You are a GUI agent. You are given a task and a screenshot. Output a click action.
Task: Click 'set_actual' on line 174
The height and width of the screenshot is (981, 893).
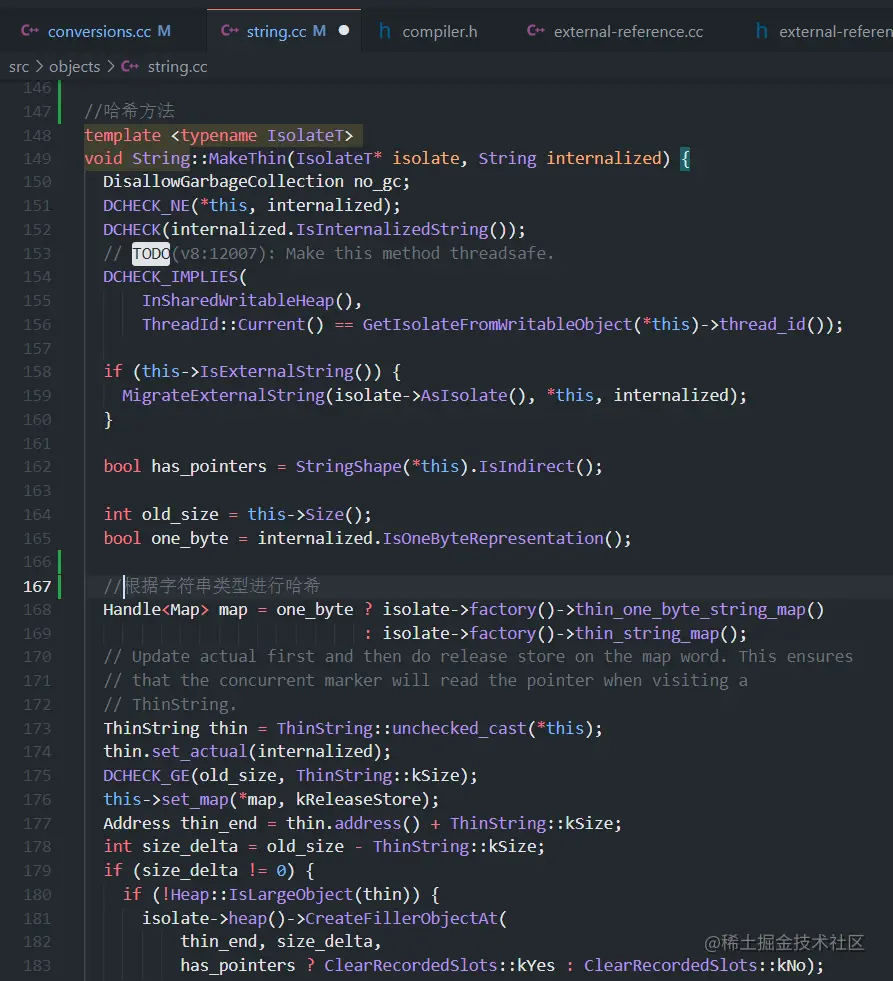point(200,751)
